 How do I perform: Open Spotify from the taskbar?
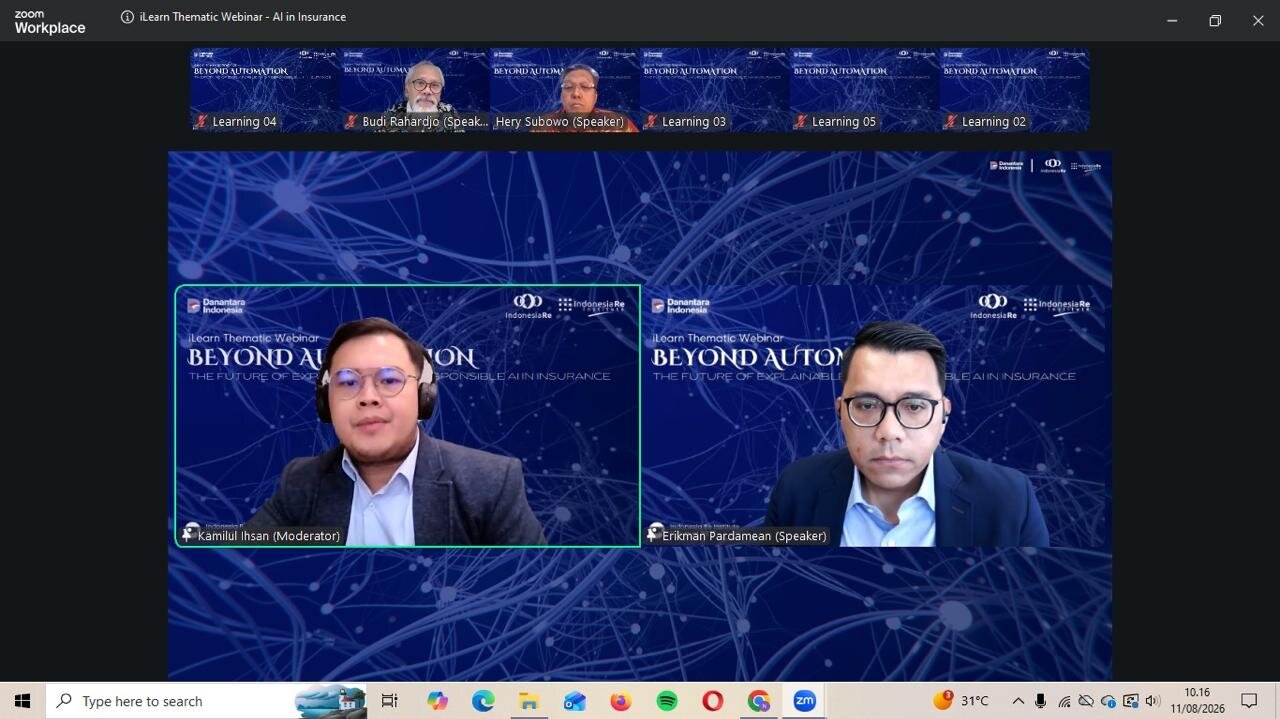click(667, 701)
